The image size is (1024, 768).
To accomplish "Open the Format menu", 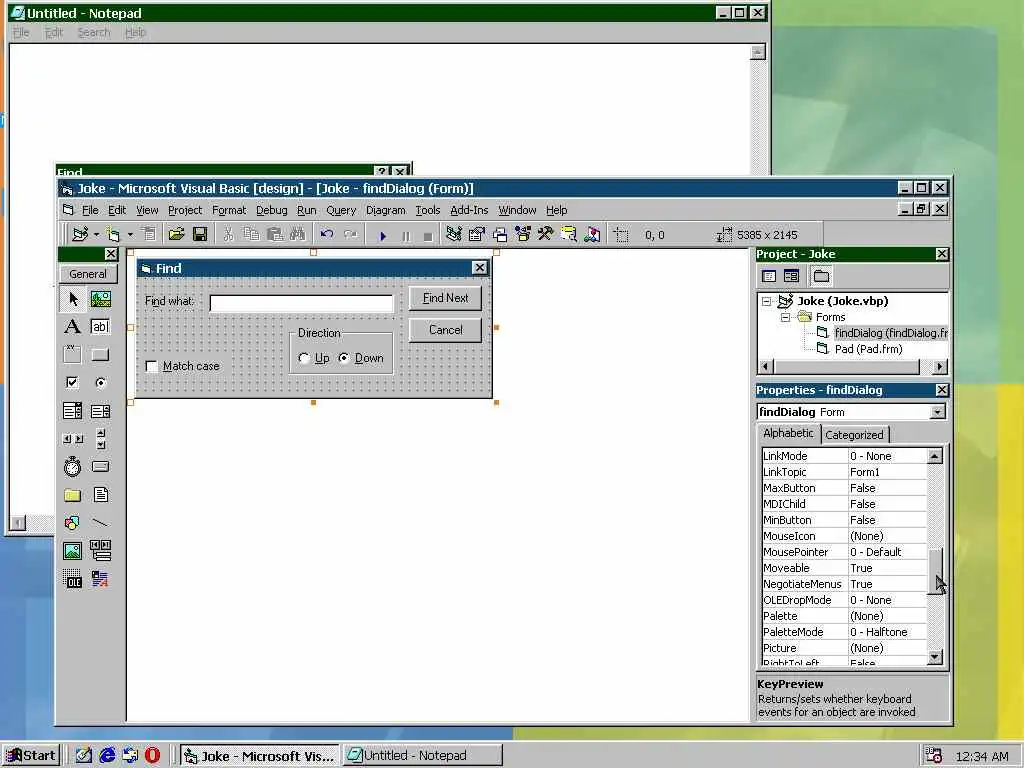I will pyautogui.click(x=229, y=210).
